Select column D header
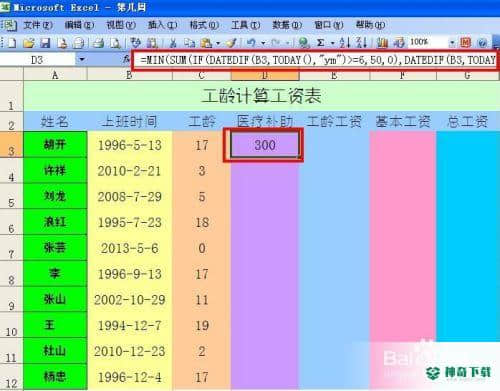500x391 pixels. (265, 75)
